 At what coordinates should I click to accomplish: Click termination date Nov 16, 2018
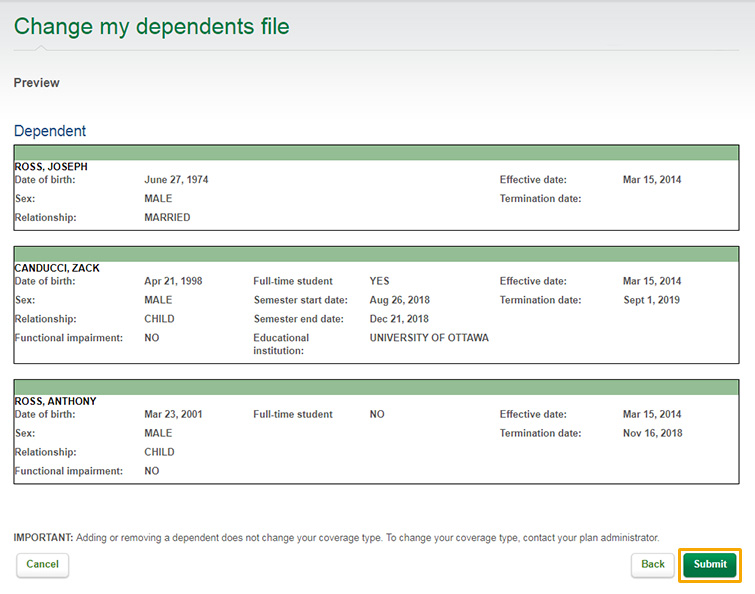[652, 433]
